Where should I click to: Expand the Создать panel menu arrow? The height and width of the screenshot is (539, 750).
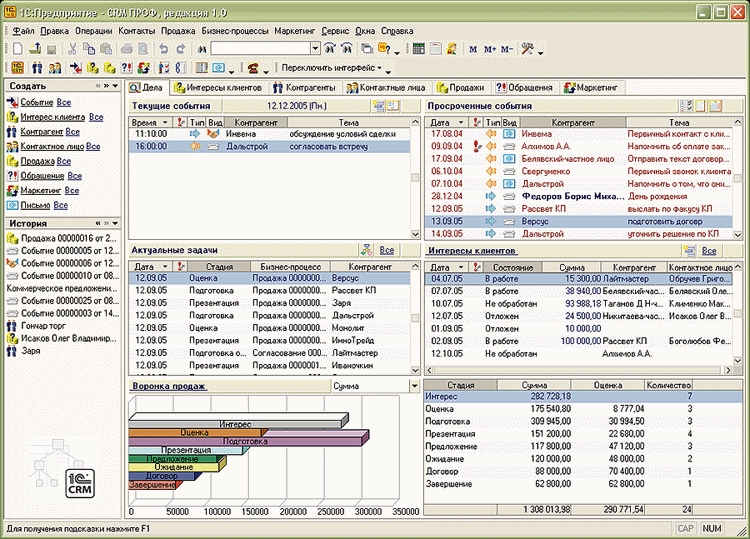(x=115, y=86)
